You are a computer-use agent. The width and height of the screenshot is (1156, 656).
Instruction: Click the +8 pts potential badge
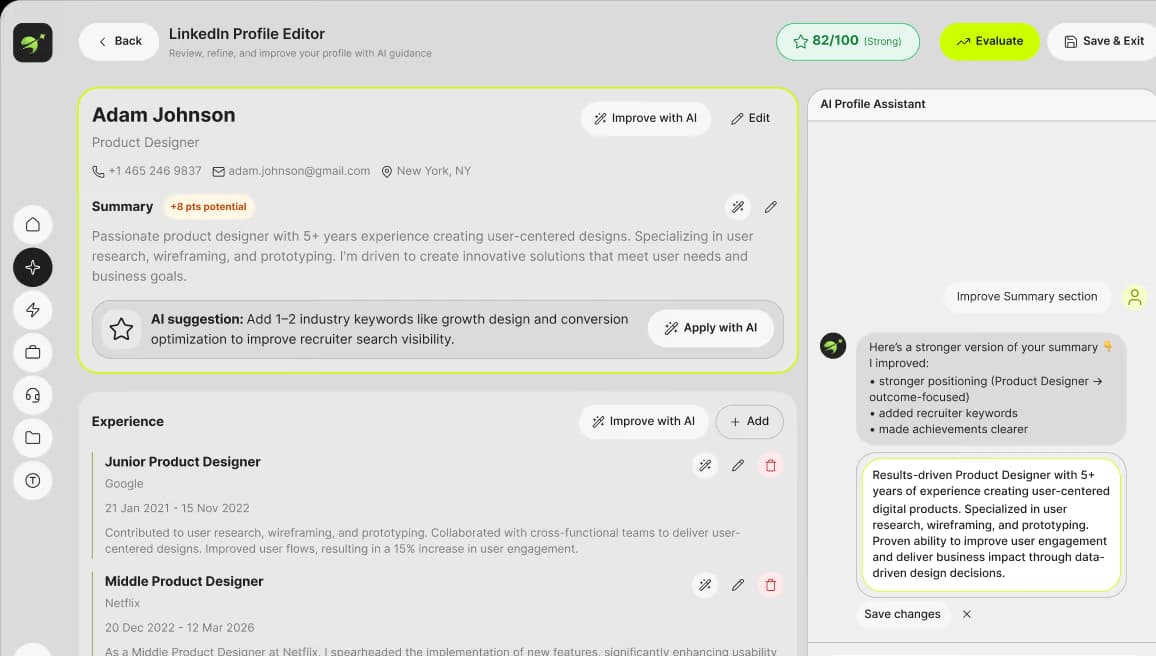pyautogui.click(x=209, y=206)
